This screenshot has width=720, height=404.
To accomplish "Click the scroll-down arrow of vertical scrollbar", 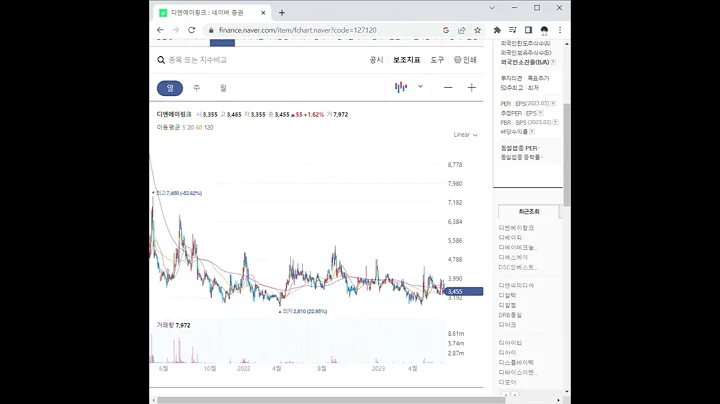I will [x=567, y=392].
